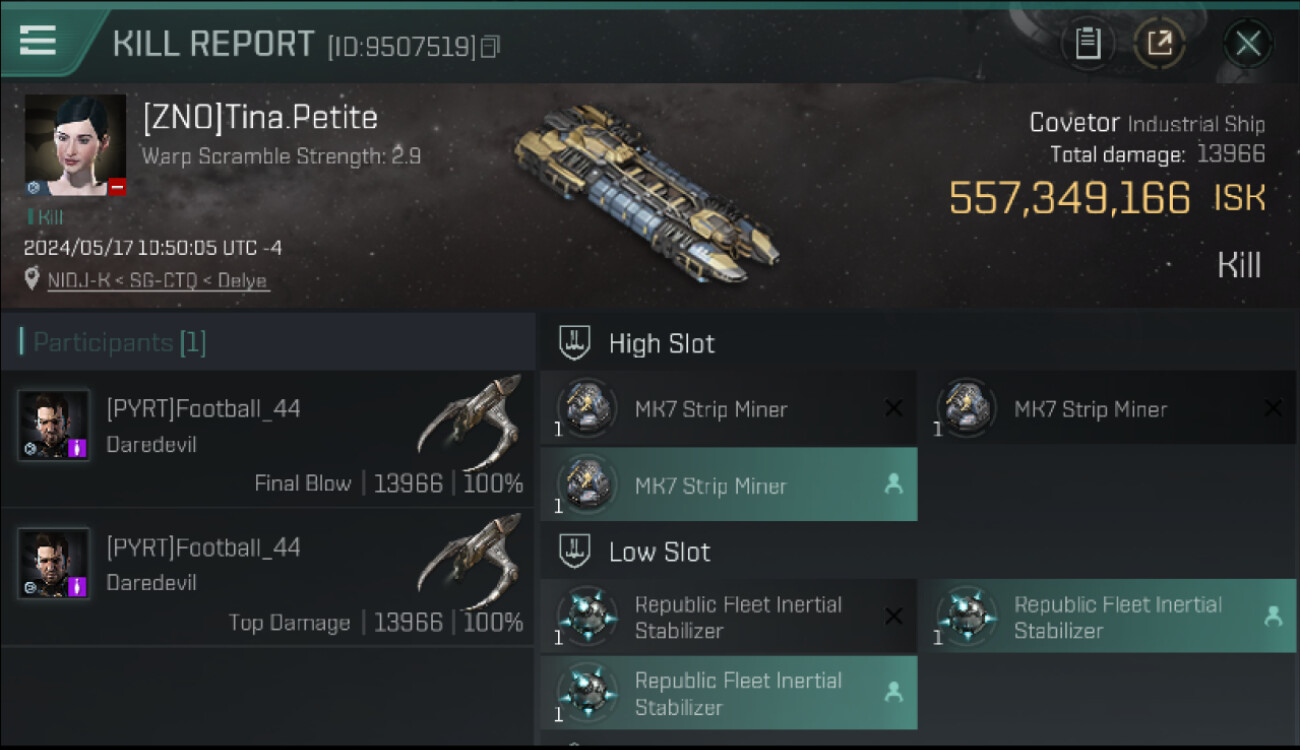View Tina.Petite's character portrait
This screenshot has height=750, width=1300.
tap(75, 146)
